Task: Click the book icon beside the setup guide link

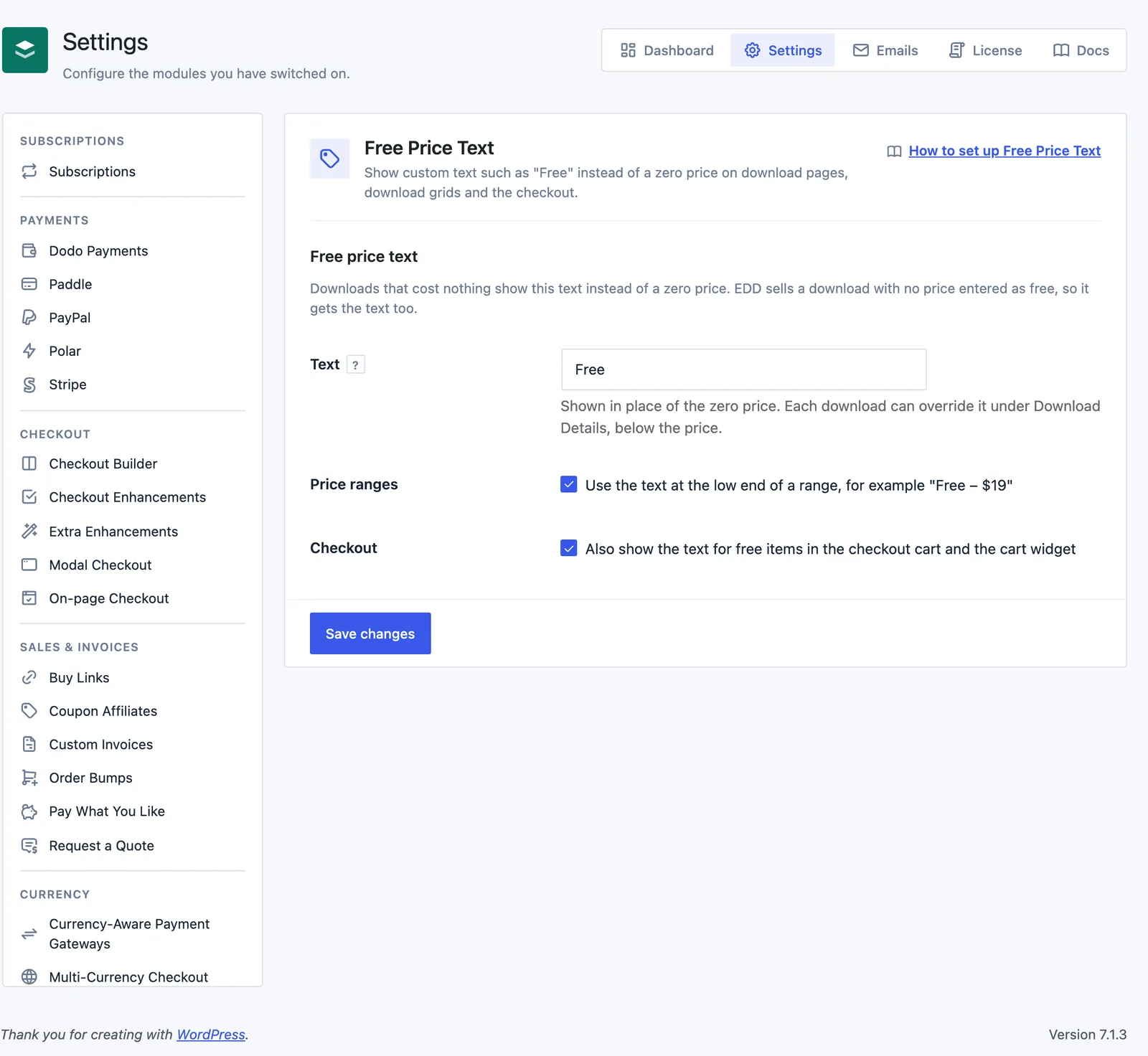Action: point(894,151)
